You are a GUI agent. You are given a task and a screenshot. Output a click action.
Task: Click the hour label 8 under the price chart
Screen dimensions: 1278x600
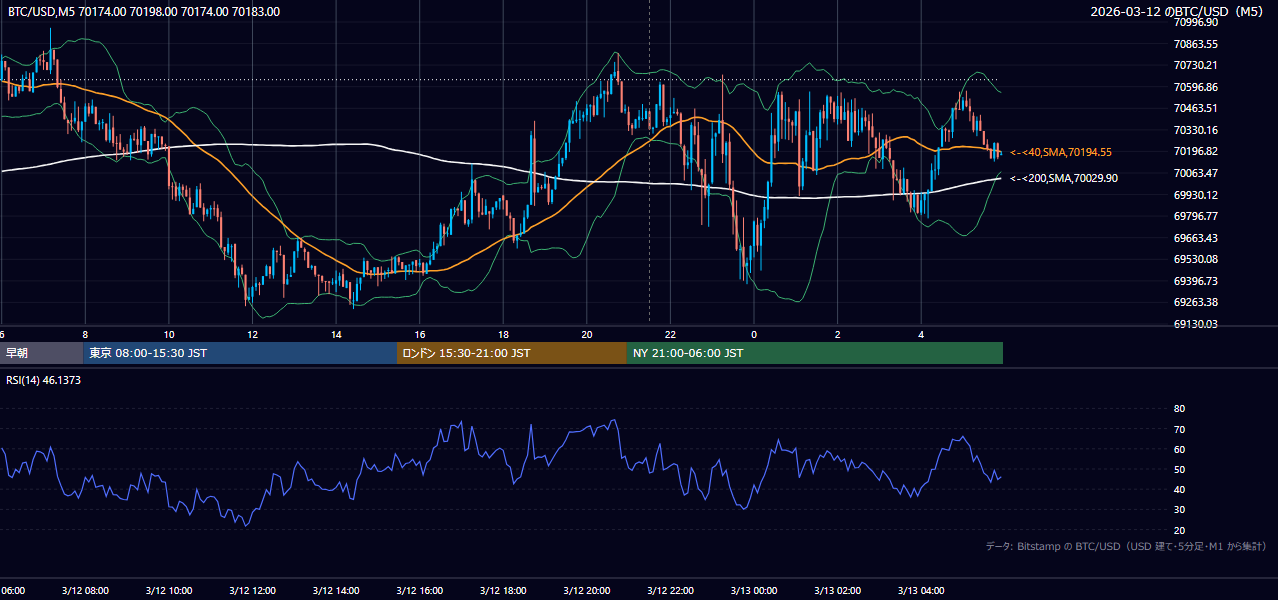tap(85, 334)
